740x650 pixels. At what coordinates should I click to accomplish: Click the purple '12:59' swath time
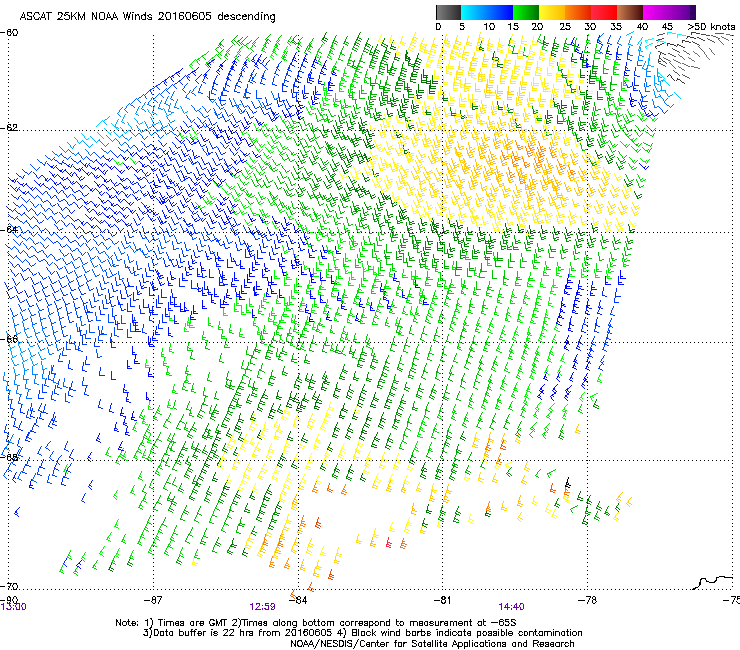(x=262, y=607)
